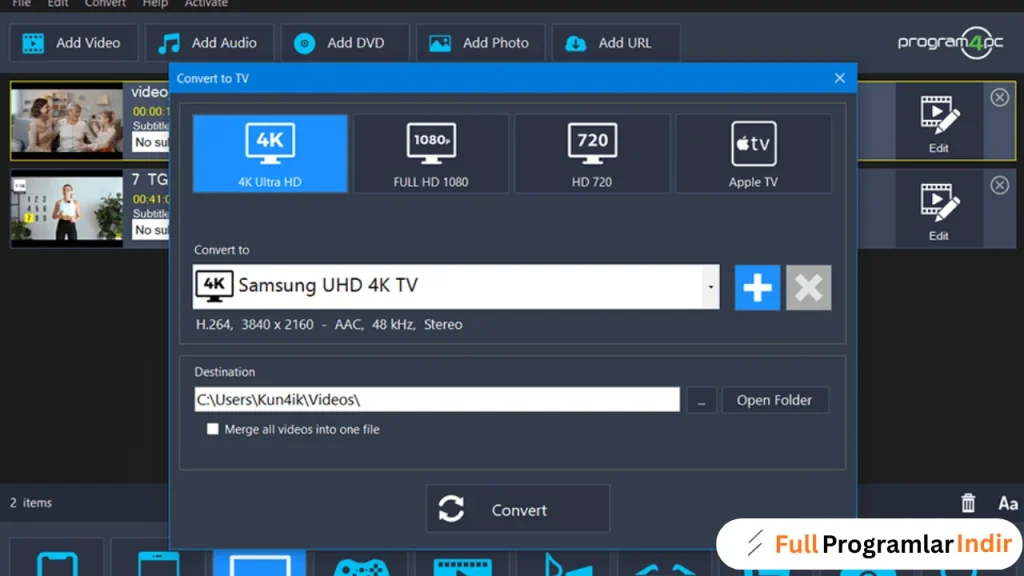Click the 2 items status text
The width and height of the screenshot is (1024, 576).
tap(31, 503)
